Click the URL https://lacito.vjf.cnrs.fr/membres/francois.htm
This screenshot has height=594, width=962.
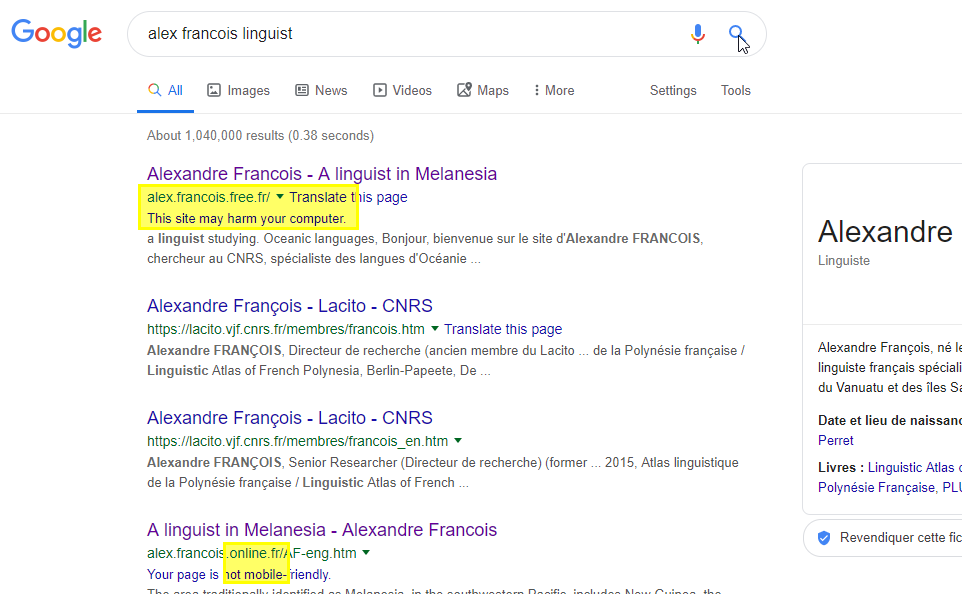(x=286, y=329)
